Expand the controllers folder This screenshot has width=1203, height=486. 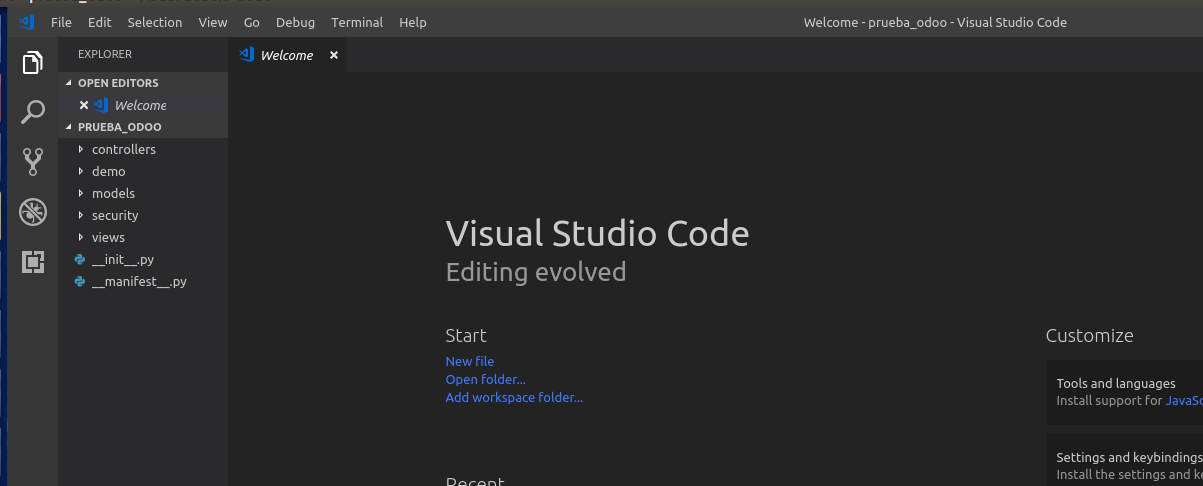[x=81, y=149]
